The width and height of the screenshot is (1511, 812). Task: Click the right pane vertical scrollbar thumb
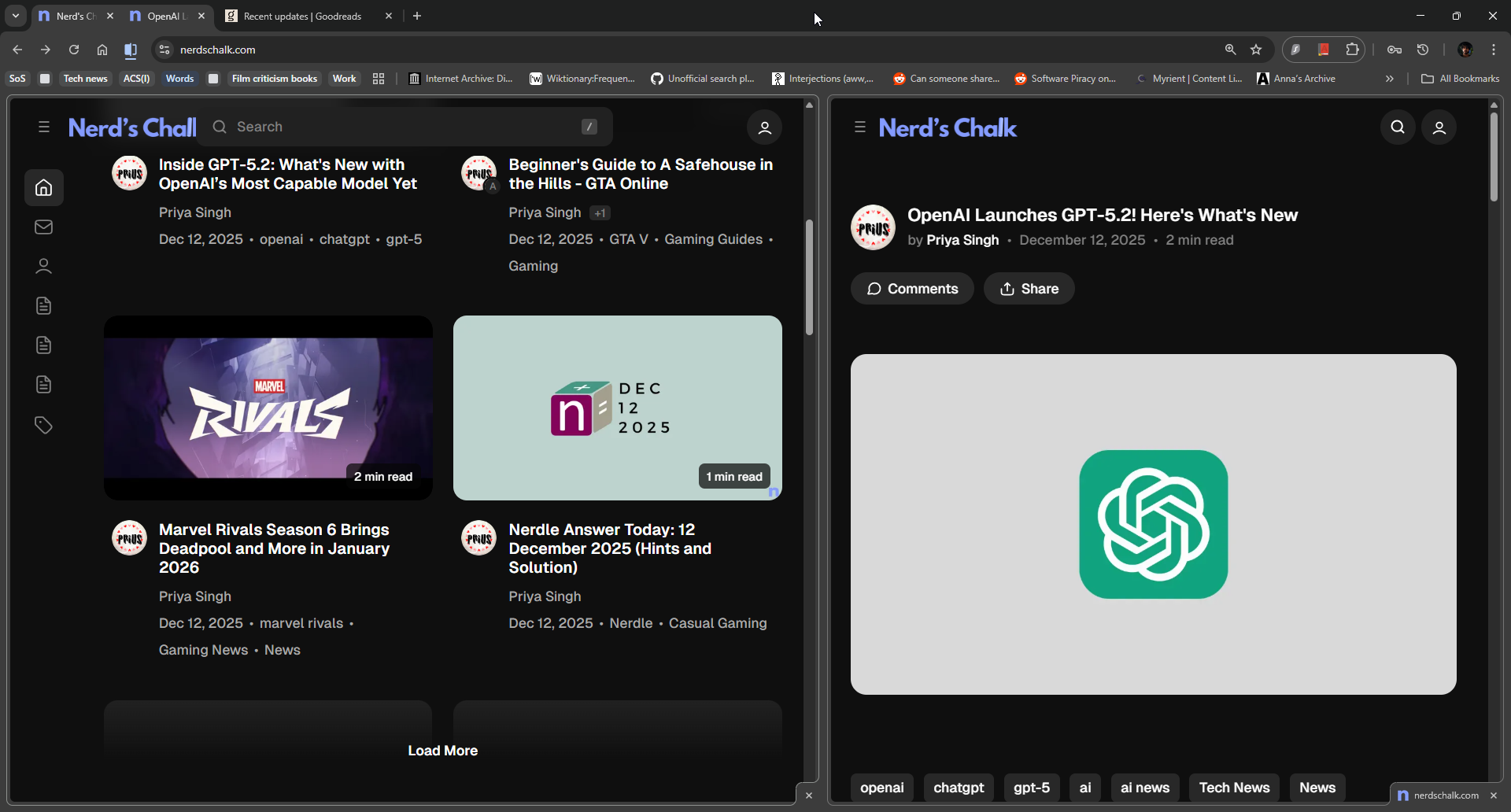point(1494,157)
